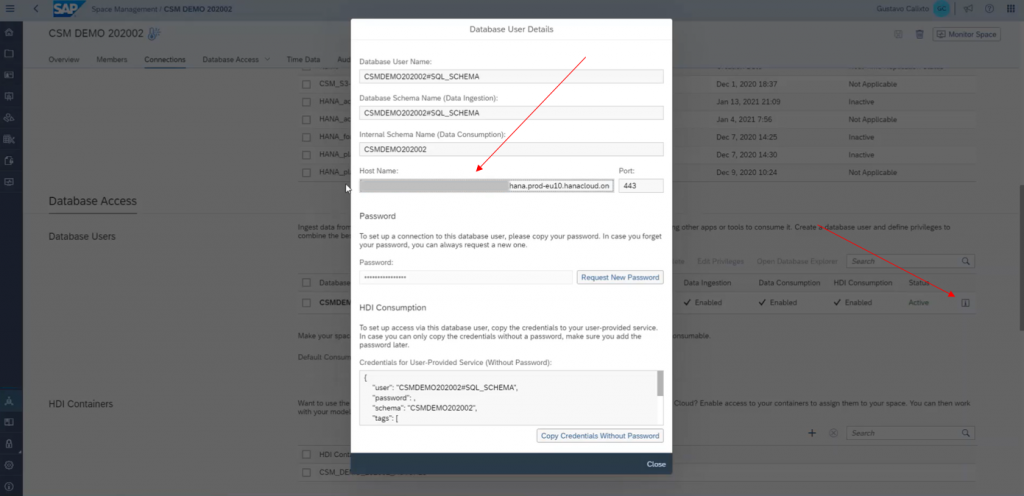This screenshot has width=1024, height=496.
Task: Click the Port field showing 443
Action: pyautogui.click(x=641, y=186)
